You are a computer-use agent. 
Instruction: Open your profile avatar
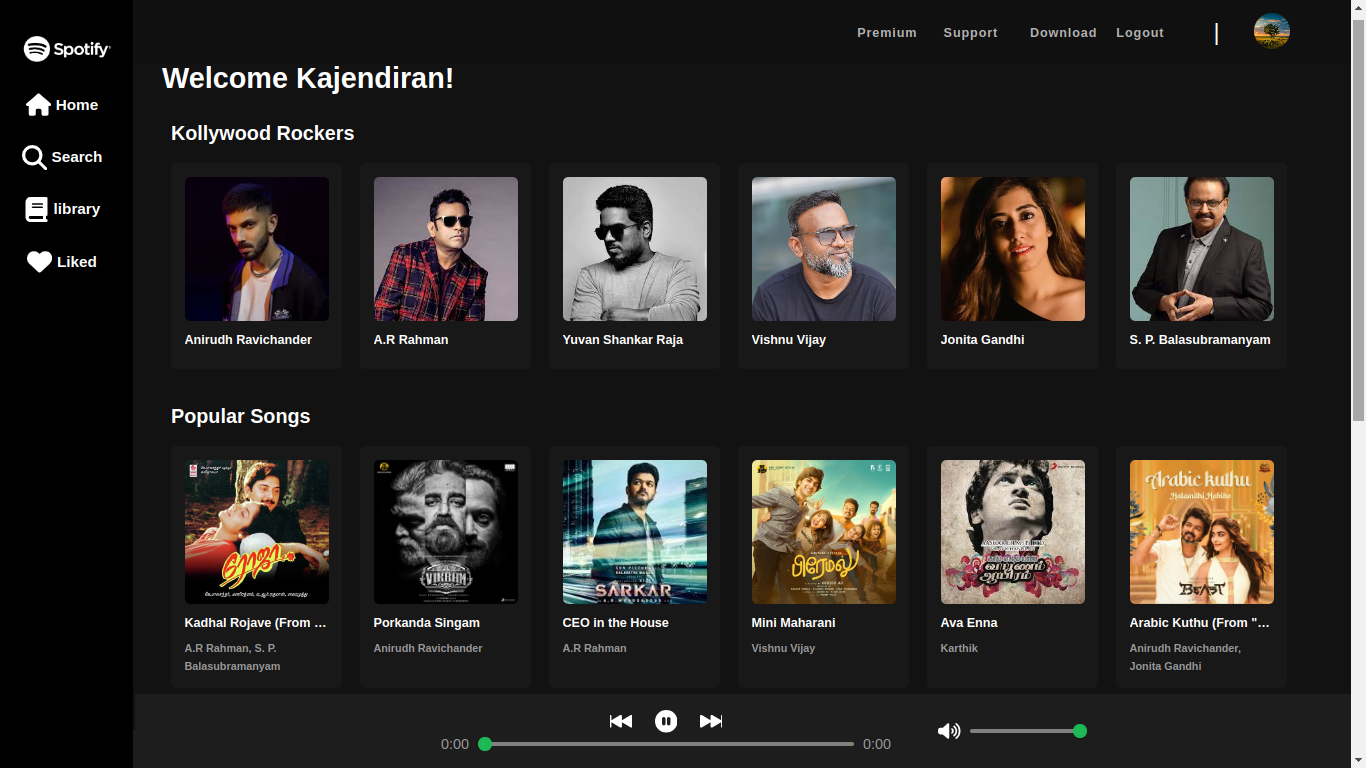click(1271, 31)
